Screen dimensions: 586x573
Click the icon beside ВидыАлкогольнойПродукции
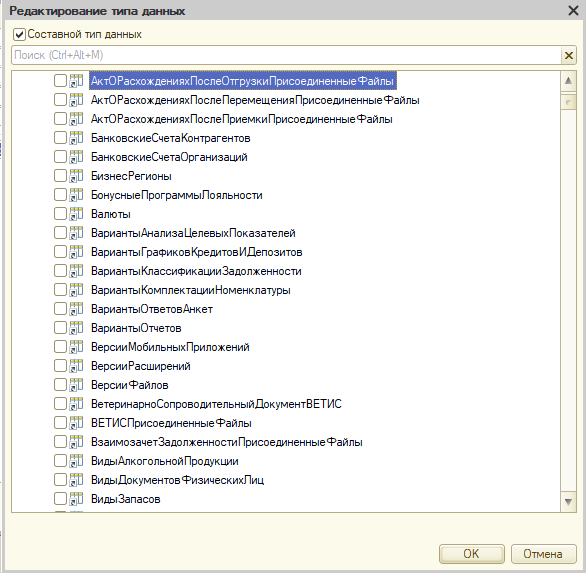pyautogui.click(x=76, y=460)
